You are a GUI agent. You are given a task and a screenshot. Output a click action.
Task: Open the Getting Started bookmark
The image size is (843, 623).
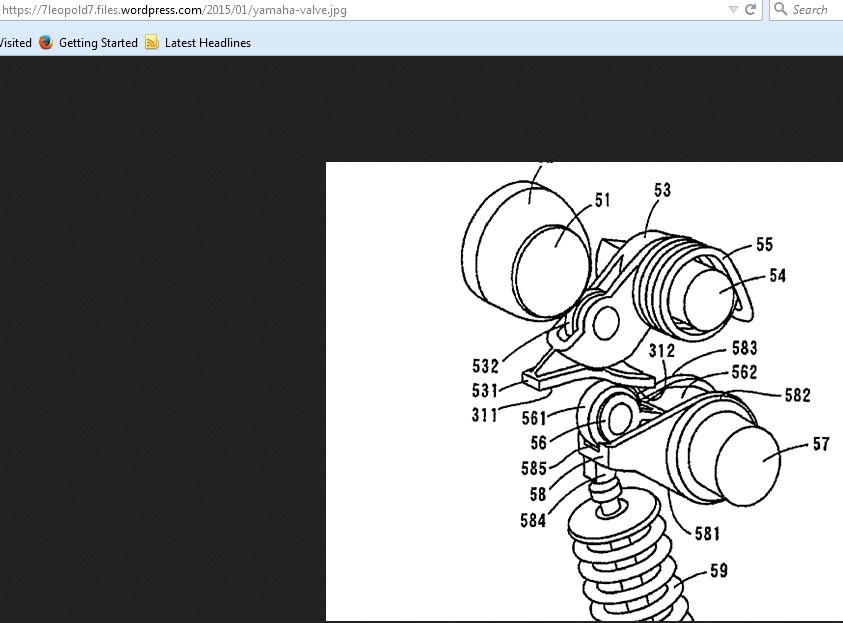[97, 43]
